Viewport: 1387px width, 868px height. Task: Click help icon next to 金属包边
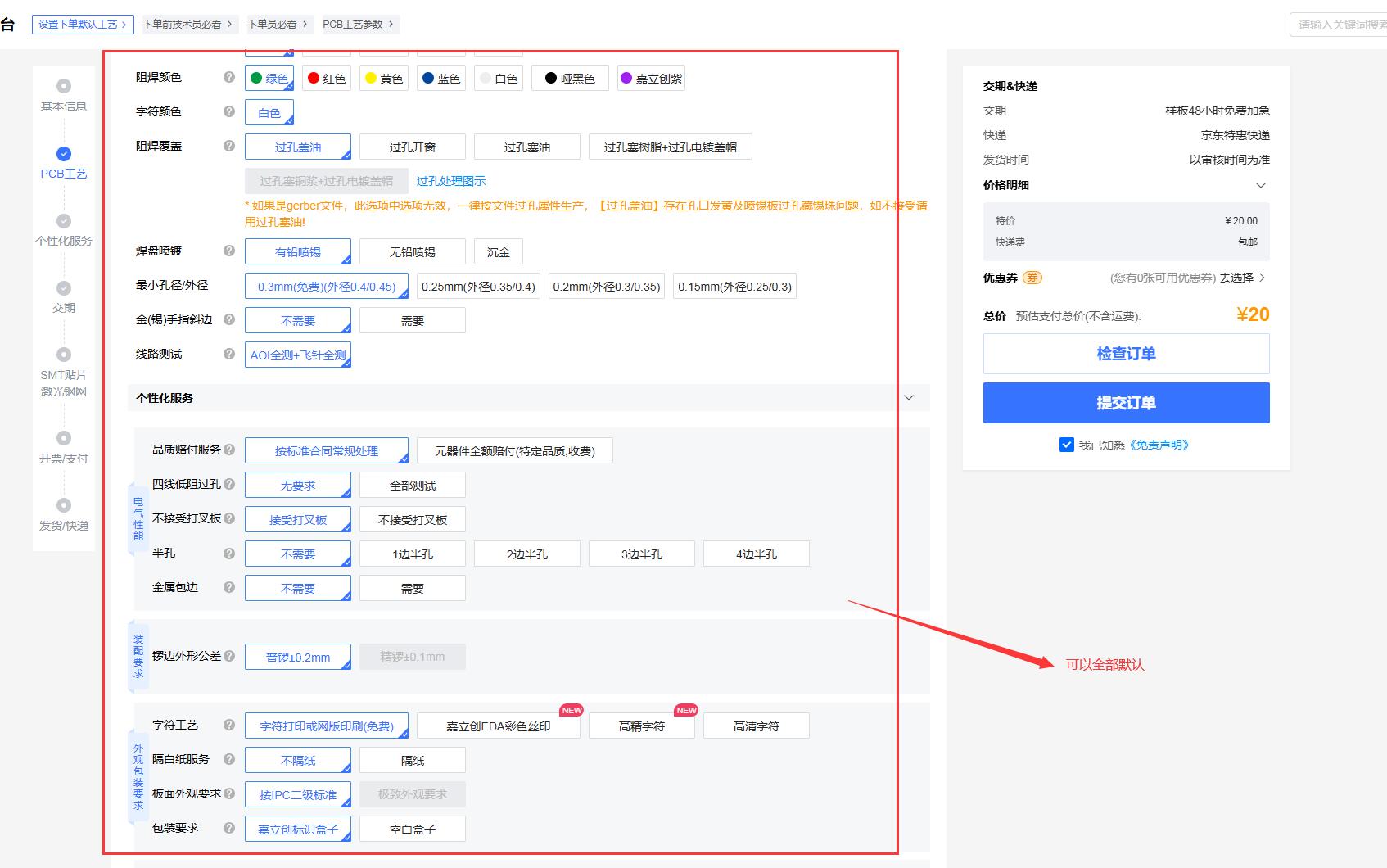coord(229,587)
